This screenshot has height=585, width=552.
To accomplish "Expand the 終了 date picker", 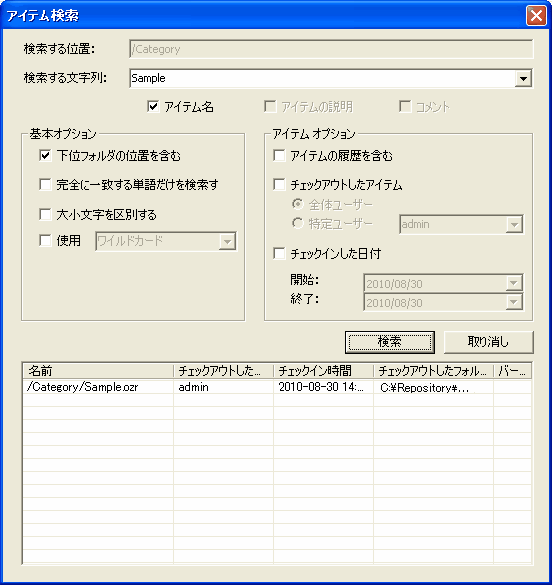I will [514, 302].
